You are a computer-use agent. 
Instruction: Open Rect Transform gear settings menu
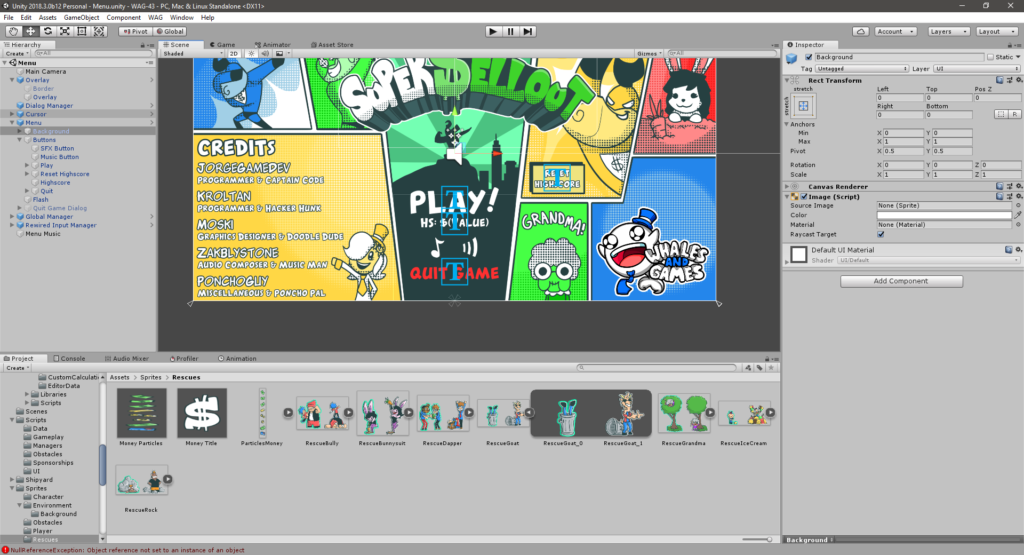[x=1018, y=80]
